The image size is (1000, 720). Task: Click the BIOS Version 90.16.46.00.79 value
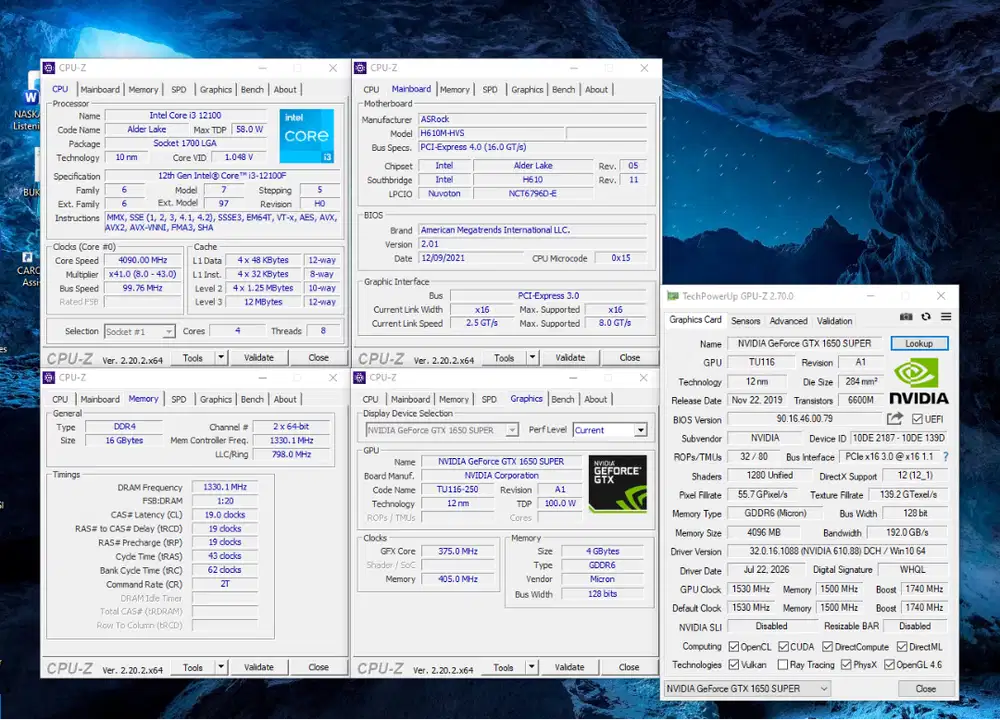point(805,419)
